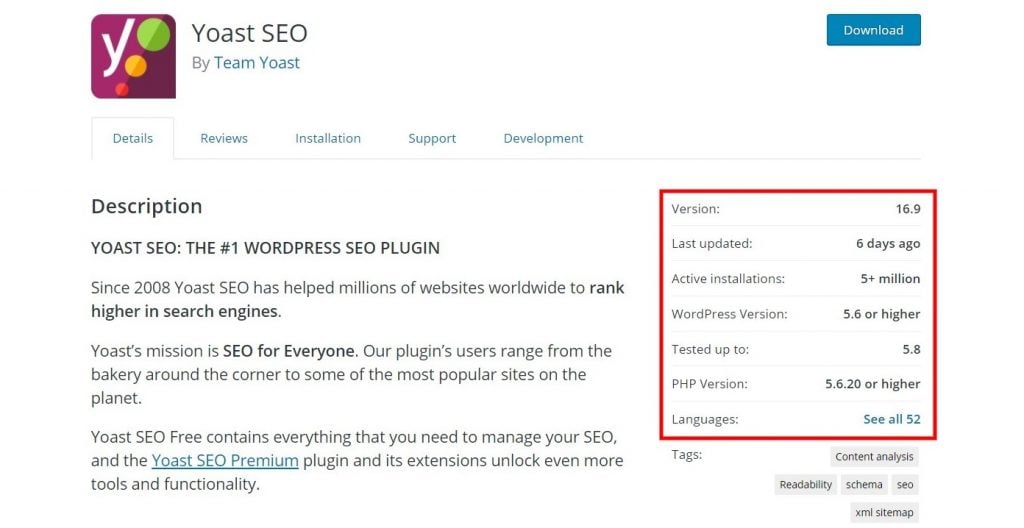Open the Team Yoast author link

(x=256, y=62)
